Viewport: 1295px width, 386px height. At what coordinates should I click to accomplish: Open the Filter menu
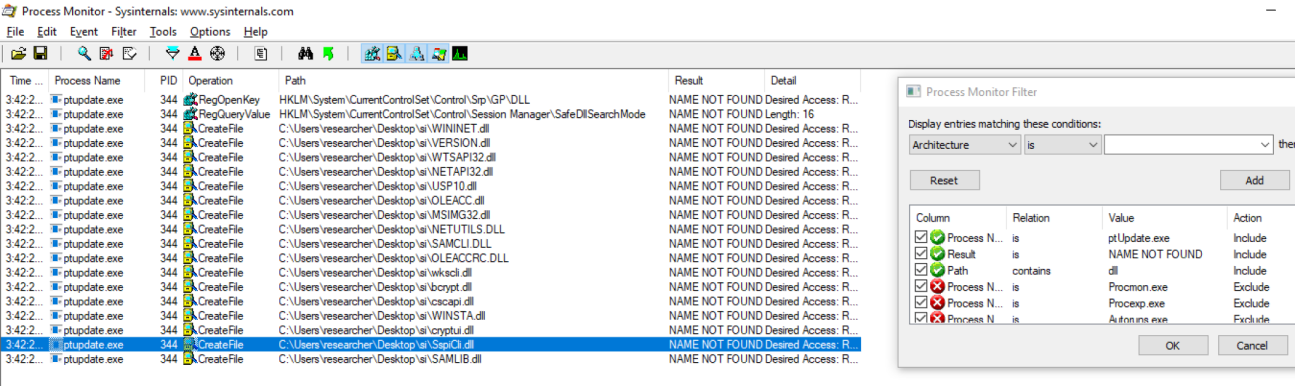coord(124,32)
